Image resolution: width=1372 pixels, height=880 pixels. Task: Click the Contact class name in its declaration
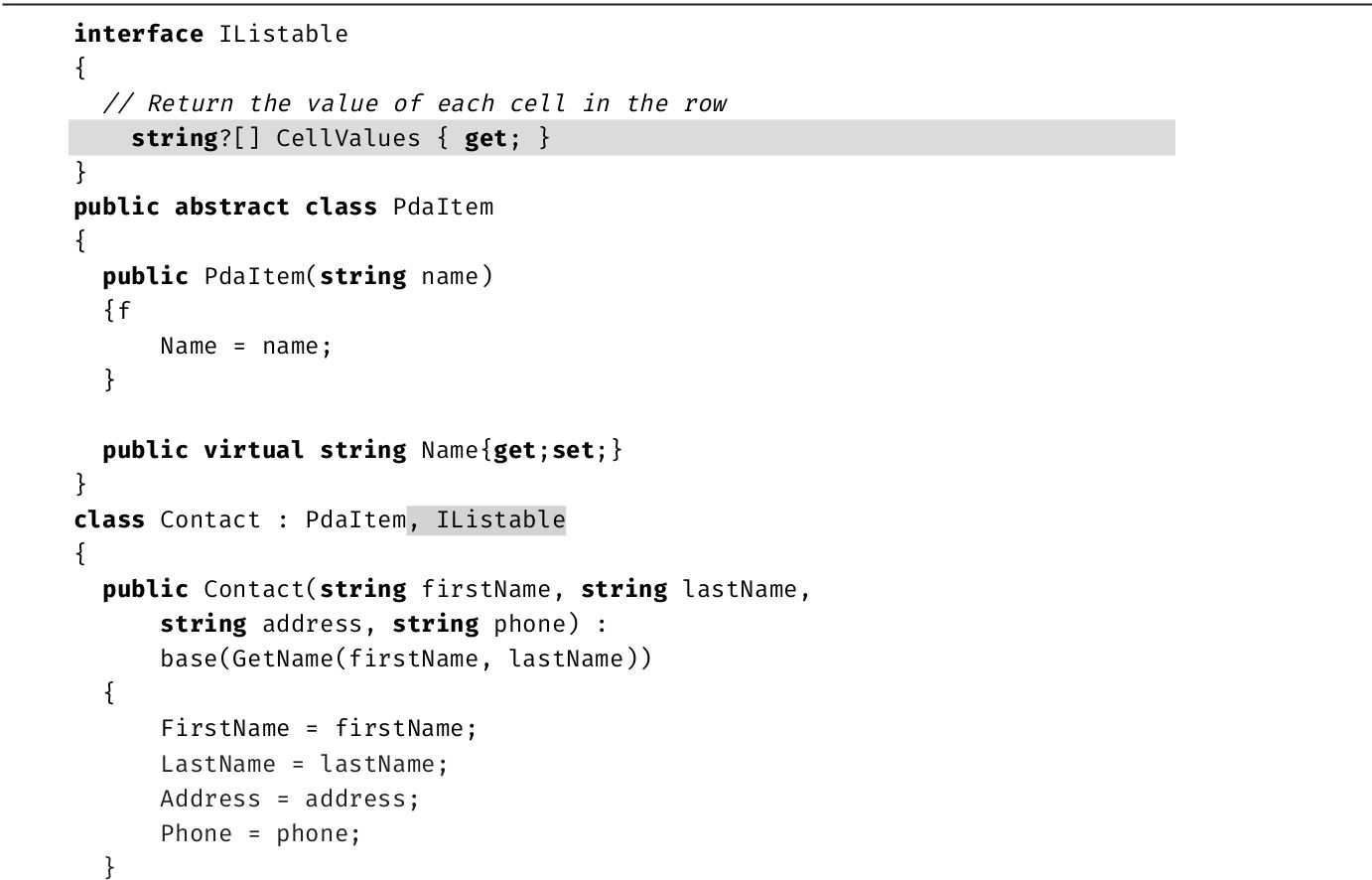(x=209, y=519)
